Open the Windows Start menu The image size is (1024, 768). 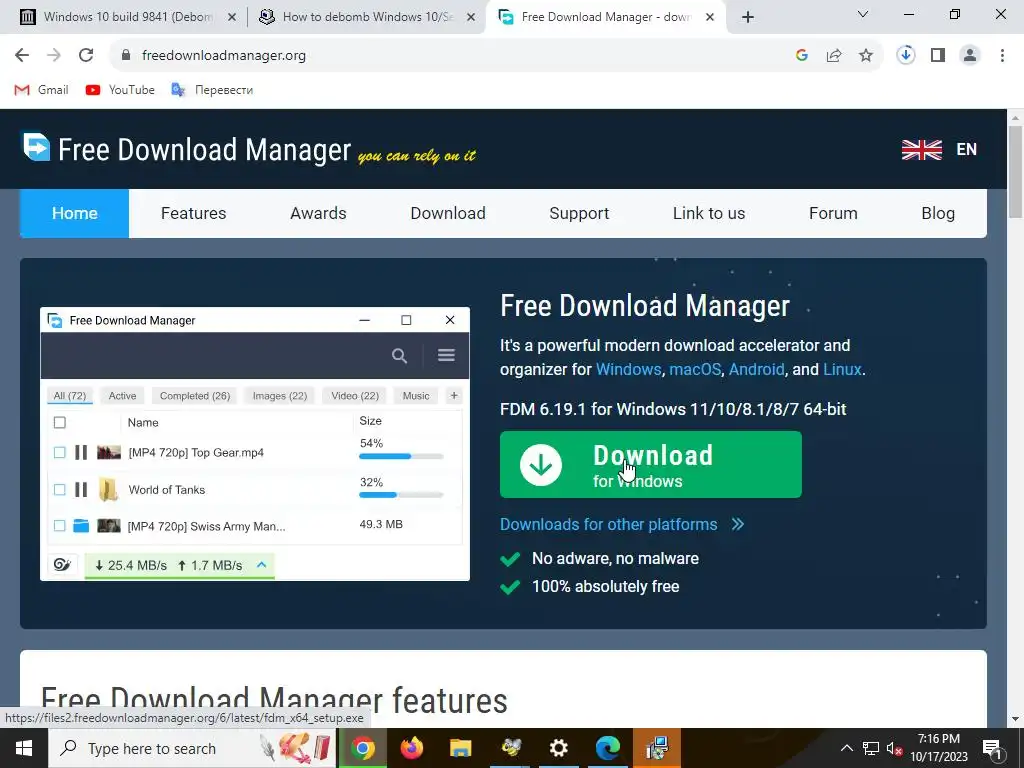pos(24,748)
